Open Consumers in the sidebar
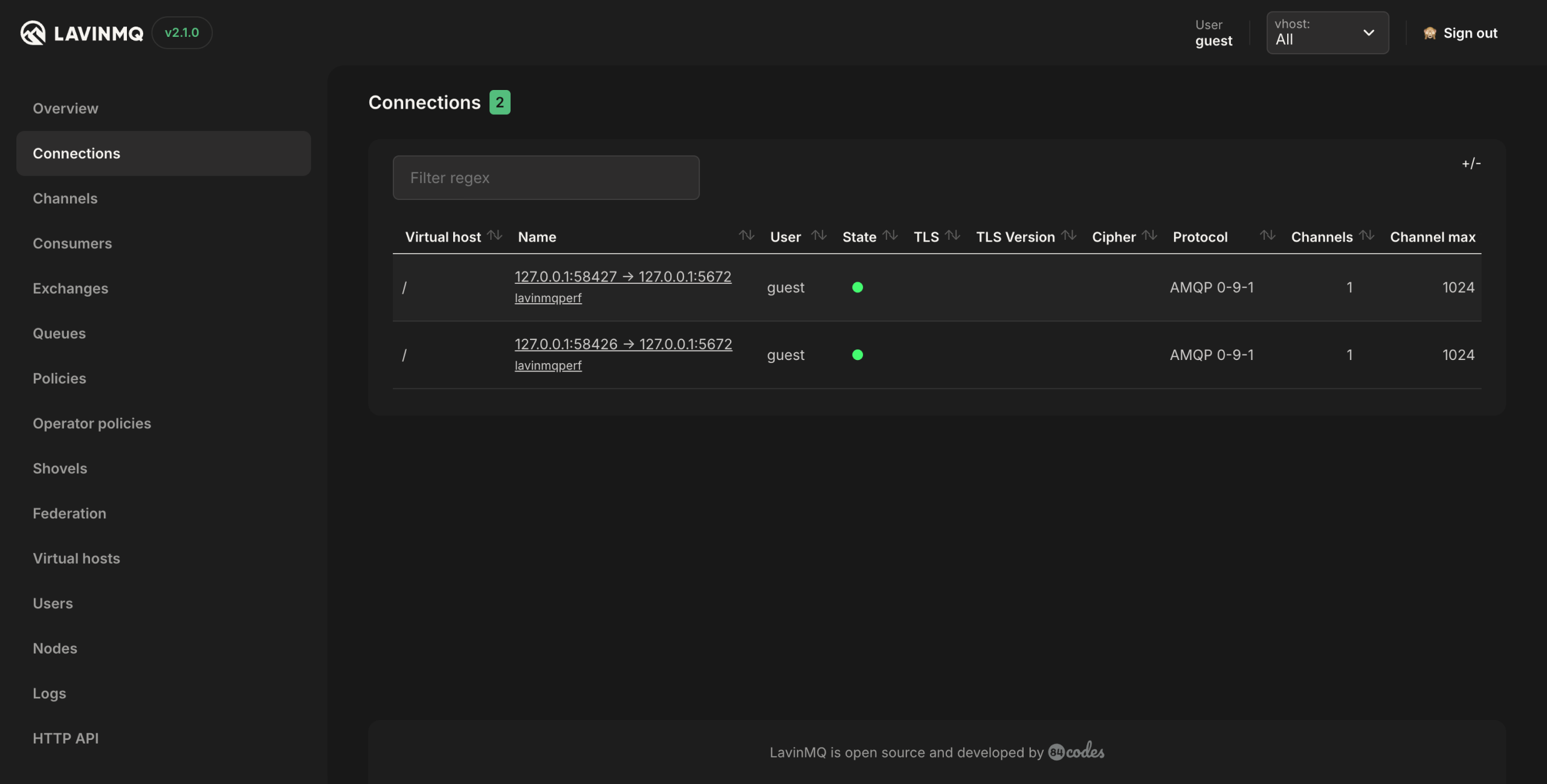 point(72,243)
